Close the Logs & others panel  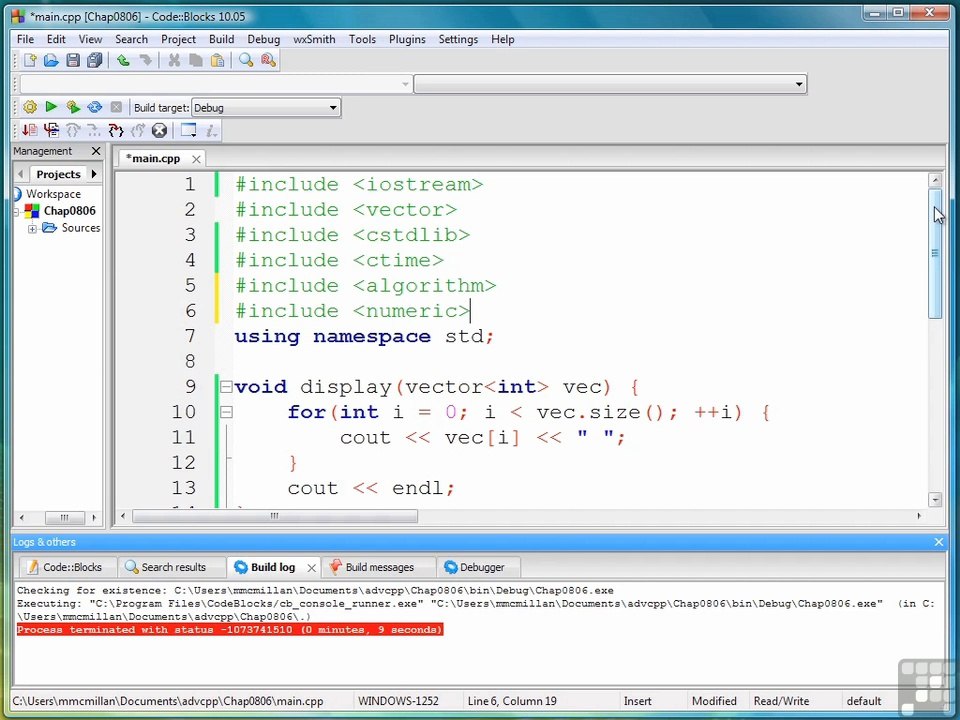click(x=939, y=542)
